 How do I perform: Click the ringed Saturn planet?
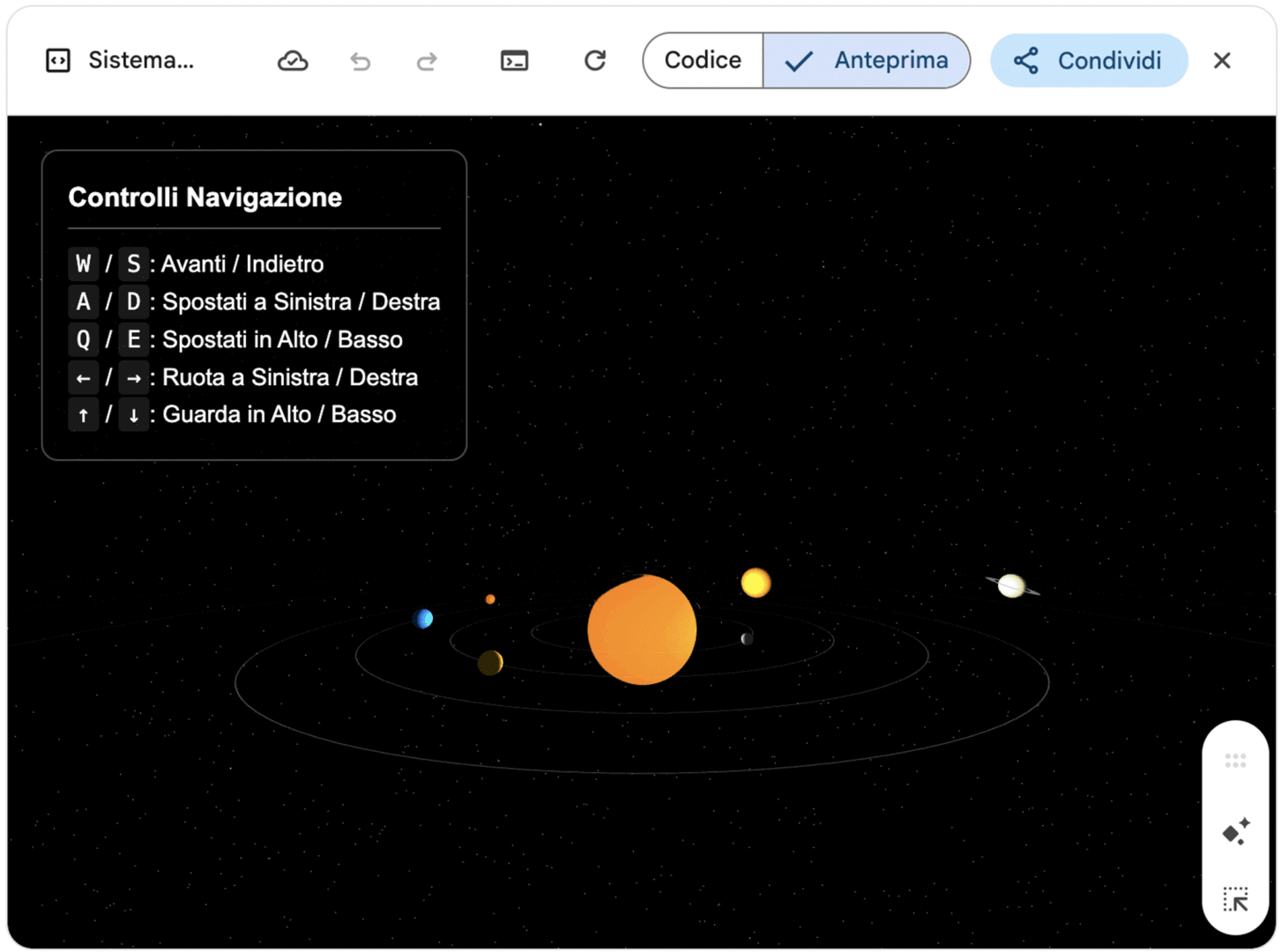(1011, 585)
